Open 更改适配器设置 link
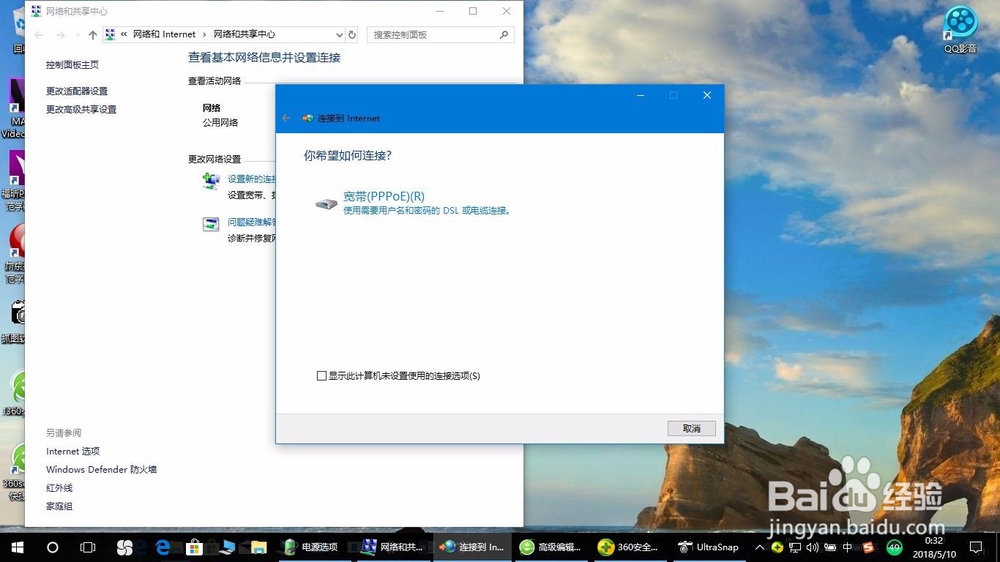The height and width of the screenshot is (562, 1000). point(77,91)
